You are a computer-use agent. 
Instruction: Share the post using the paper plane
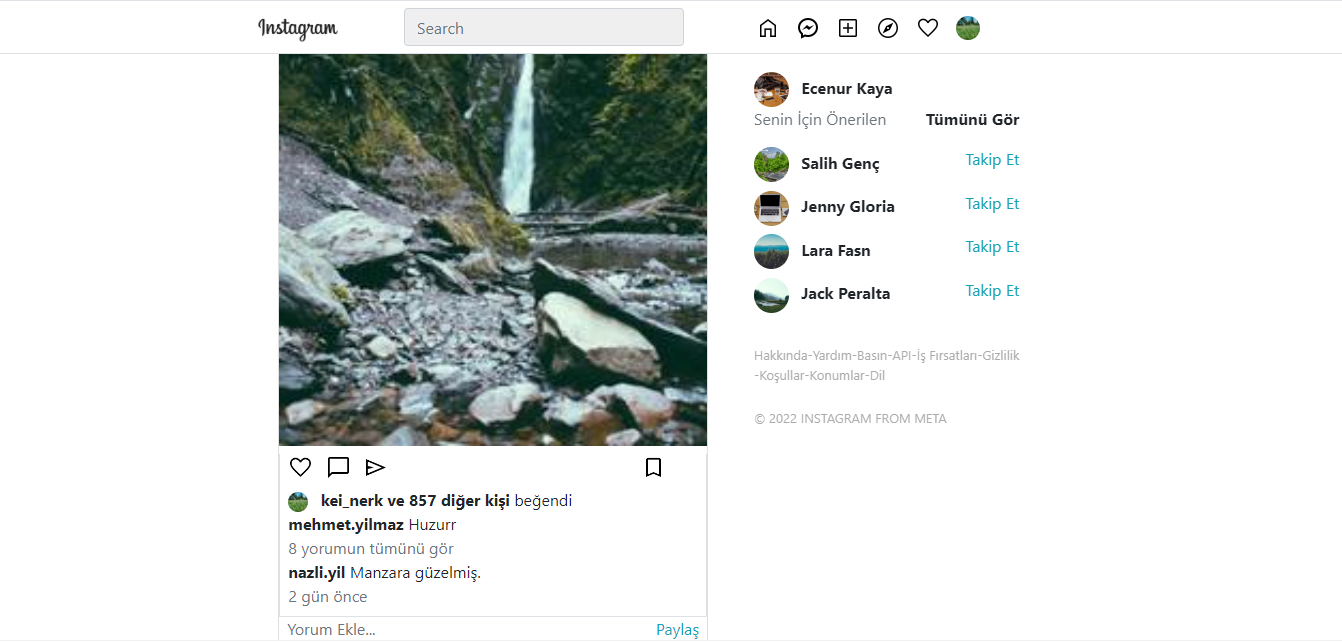point(375,467)
